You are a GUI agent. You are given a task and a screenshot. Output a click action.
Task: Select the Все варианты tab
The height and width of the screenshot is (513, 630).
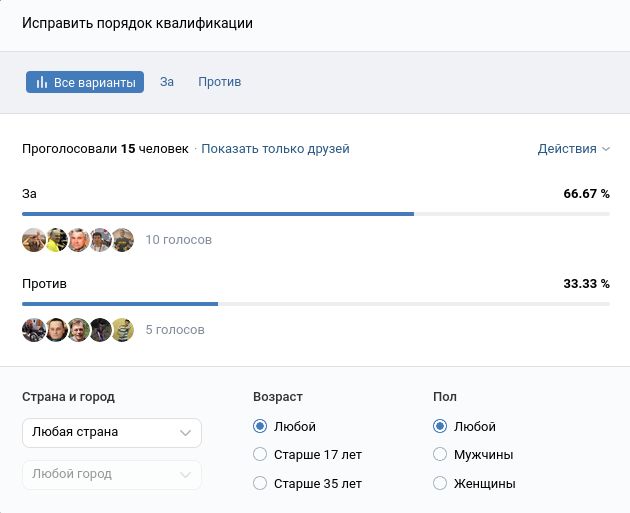[85, 82]
